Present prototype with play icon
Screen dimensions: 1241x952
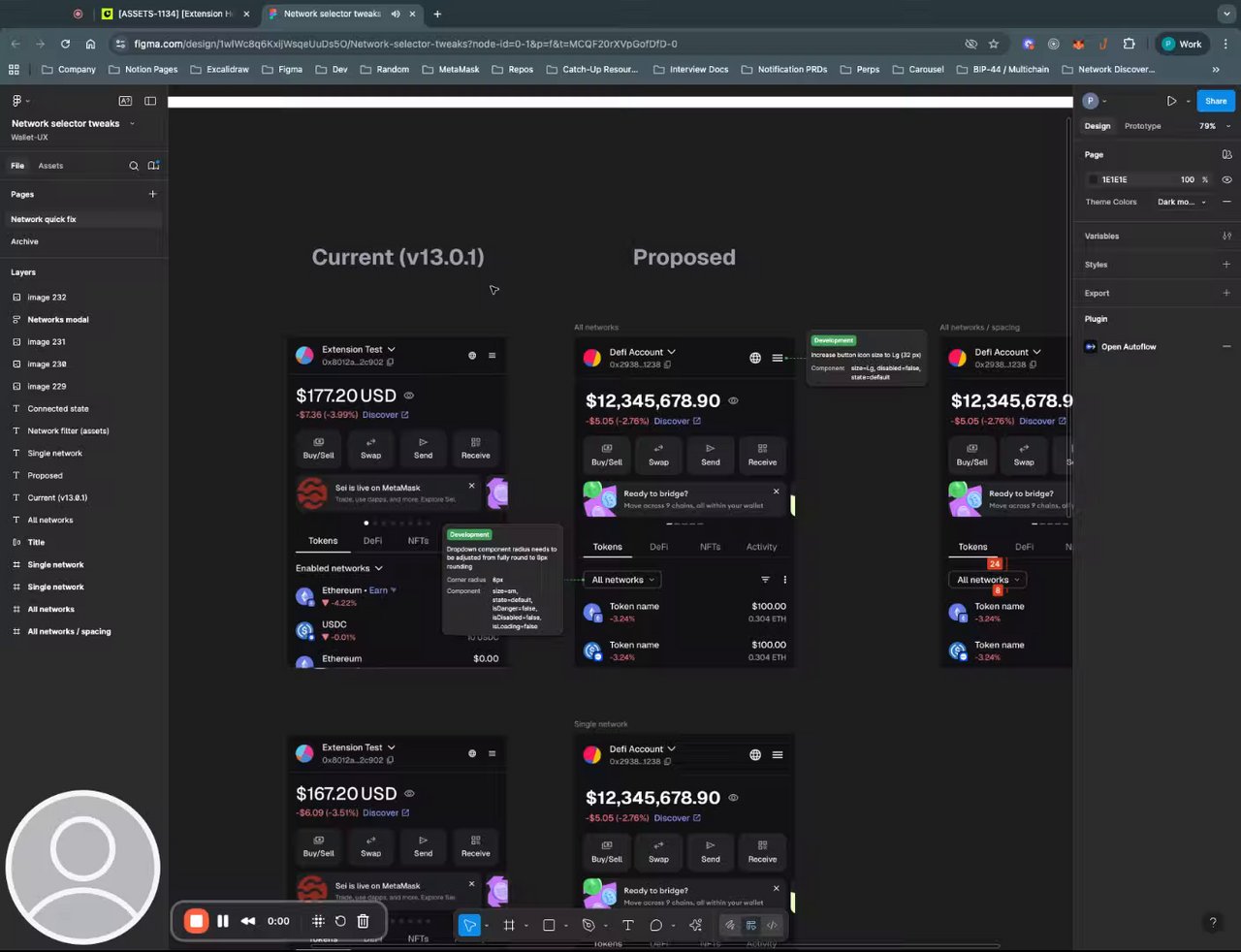click(x=1171, y=101)
